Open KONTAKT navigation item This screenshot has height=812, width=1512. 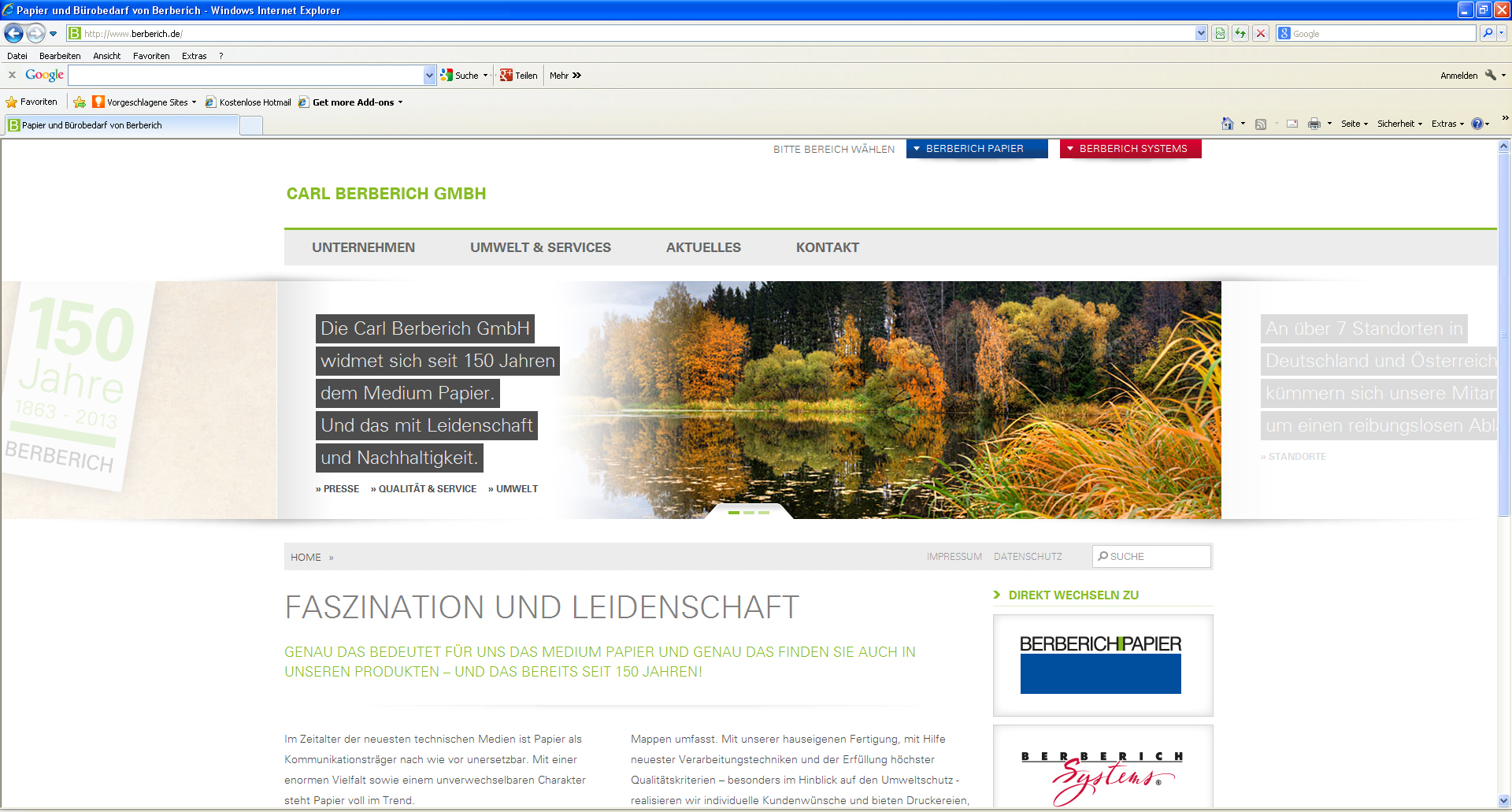[827, 247]
